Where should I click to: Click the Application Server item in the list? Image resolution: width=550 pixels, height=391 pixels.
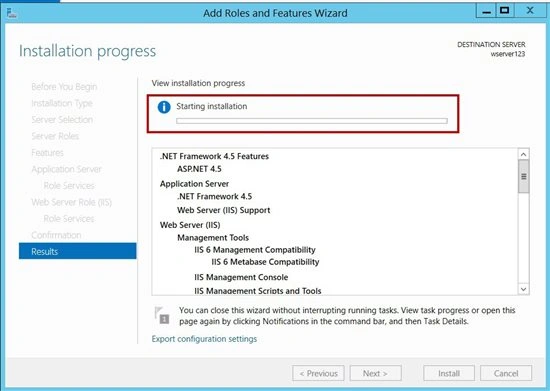pos(194,184)
